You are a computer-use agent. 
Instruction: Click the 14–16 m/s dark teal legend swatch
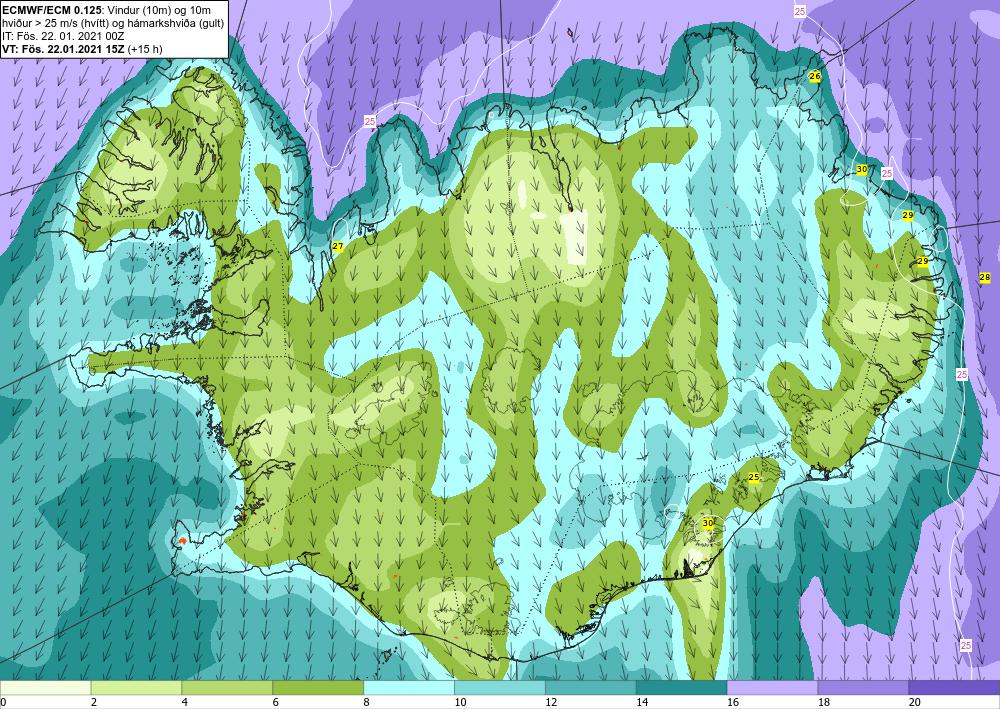point(681,688)
